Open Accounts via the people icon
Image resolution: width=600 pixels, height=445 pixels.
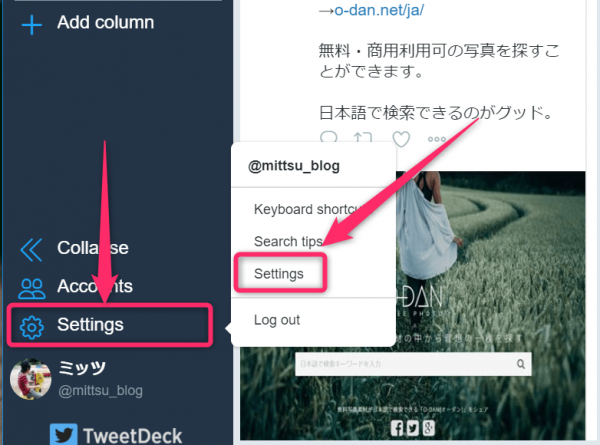(31, 288)
